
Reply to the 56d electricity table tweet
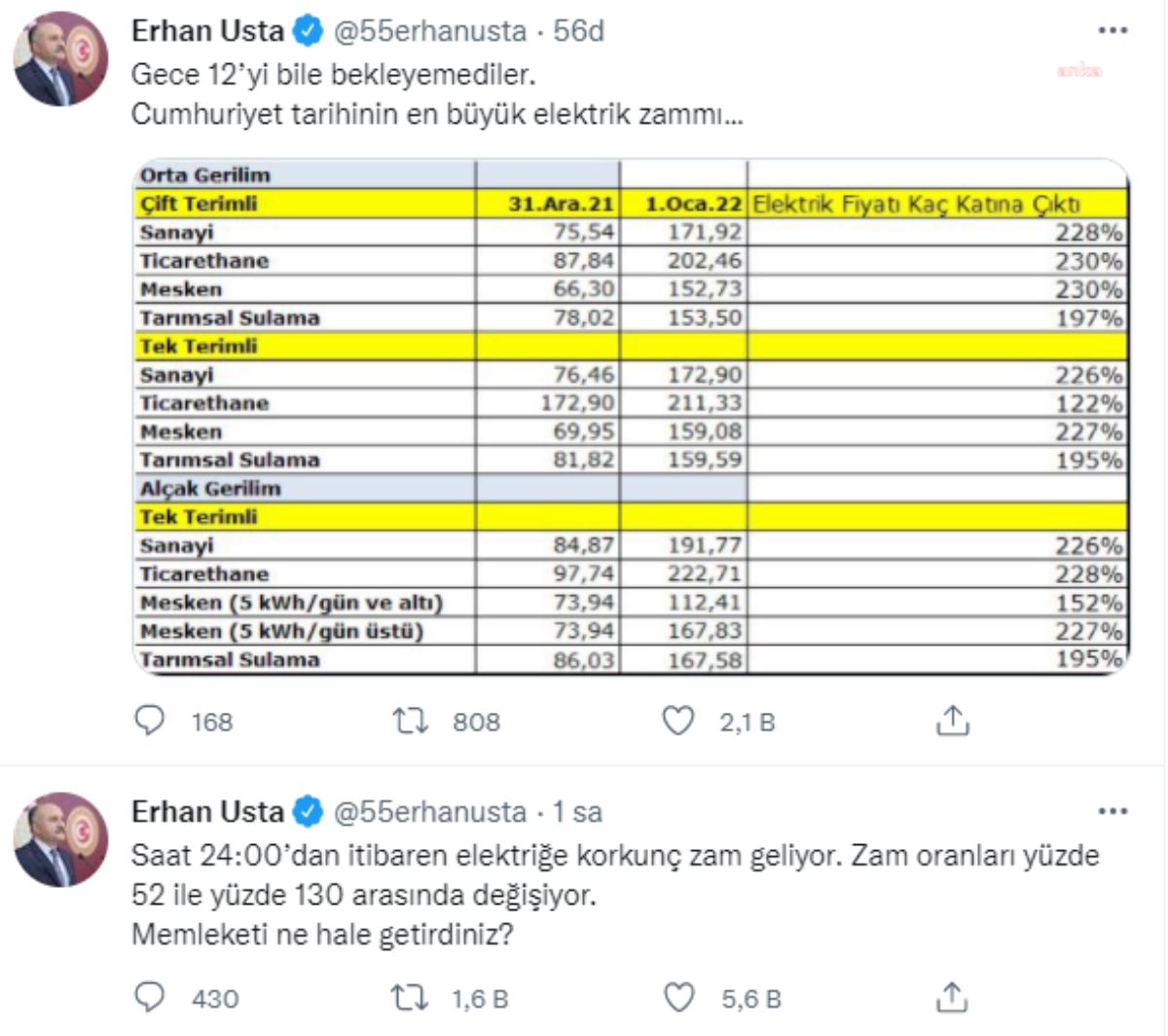149,721
